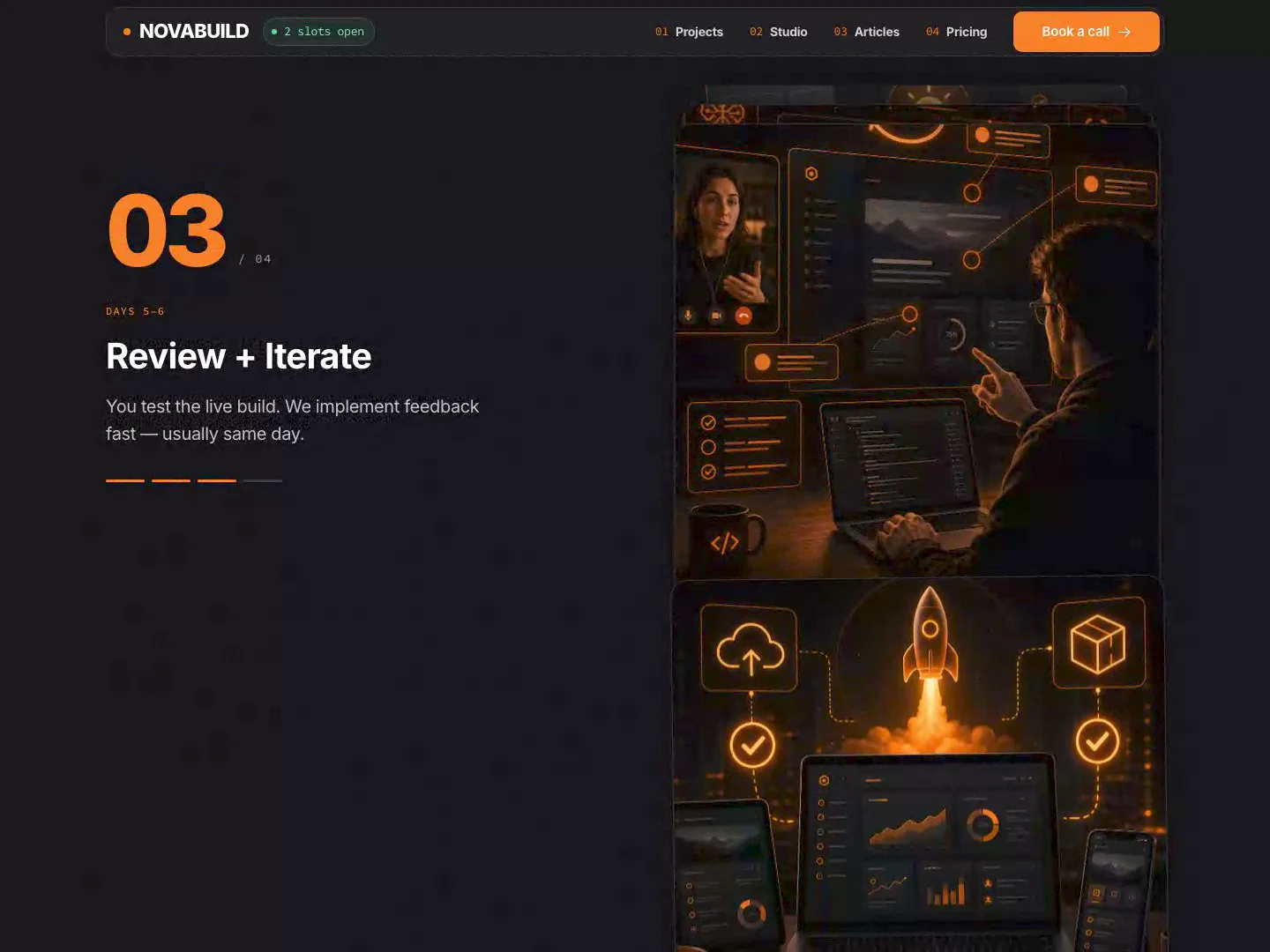Select the second step progress bar
Screen dimensions: 1270x952
click(x=171, y=480)
